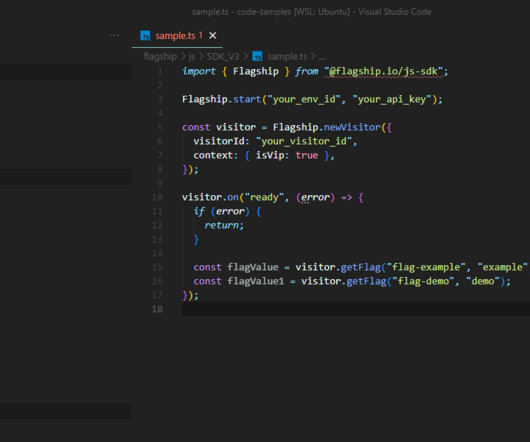Click the newVisitor method call

click(x=352, y=127)
